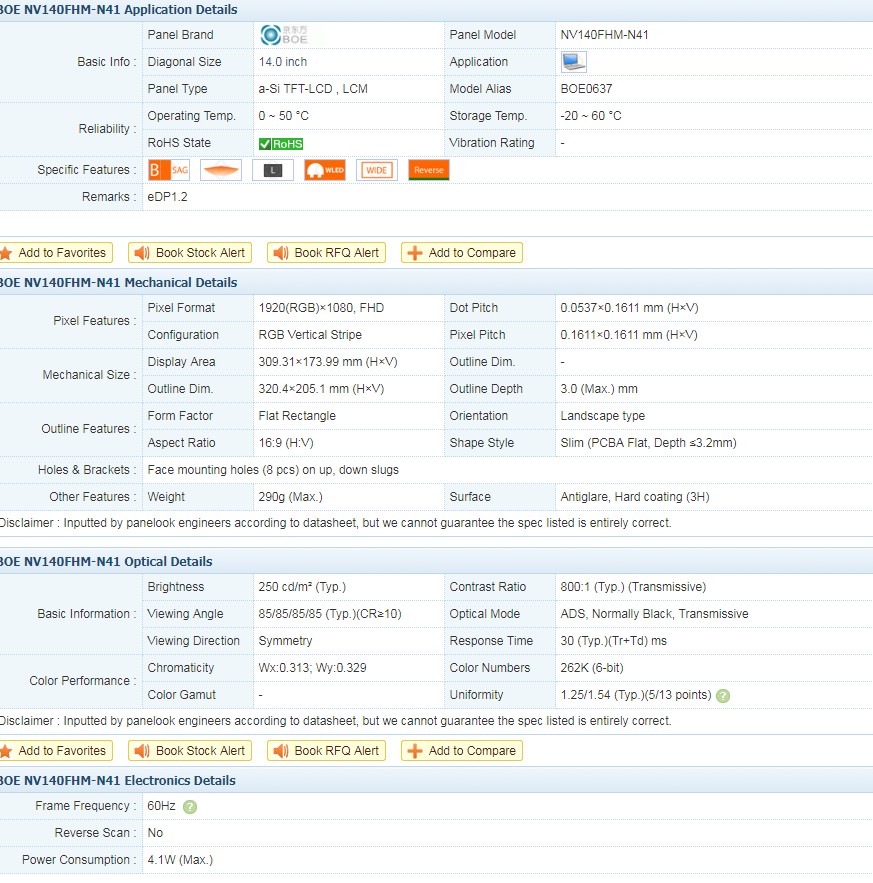The width and height of the screenshot is (873, 883).
Task: Click the WIDE feature icon
Action: (377, 170)
